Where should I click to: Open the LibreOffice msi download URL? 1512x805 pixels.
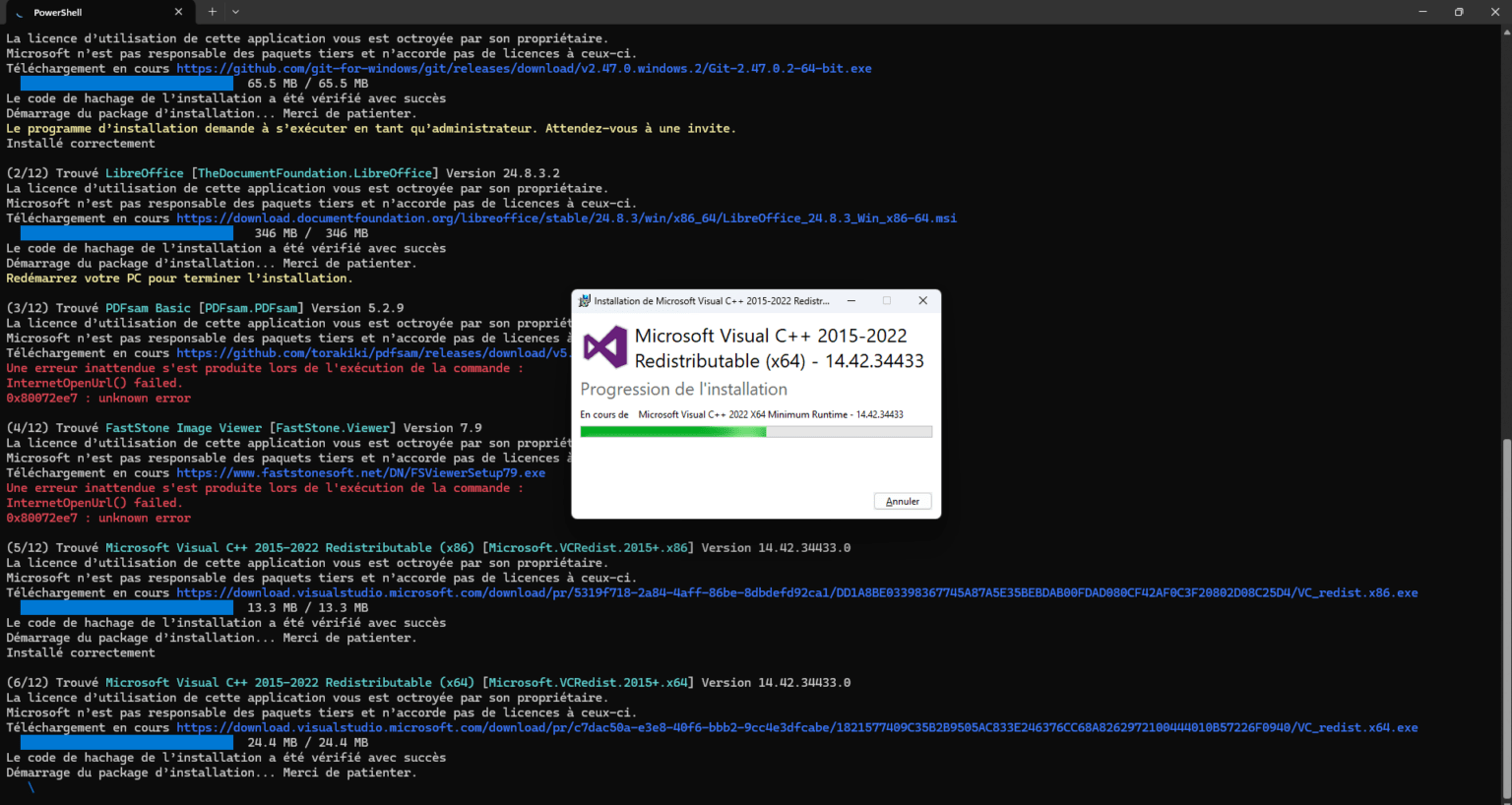point(566,218)
